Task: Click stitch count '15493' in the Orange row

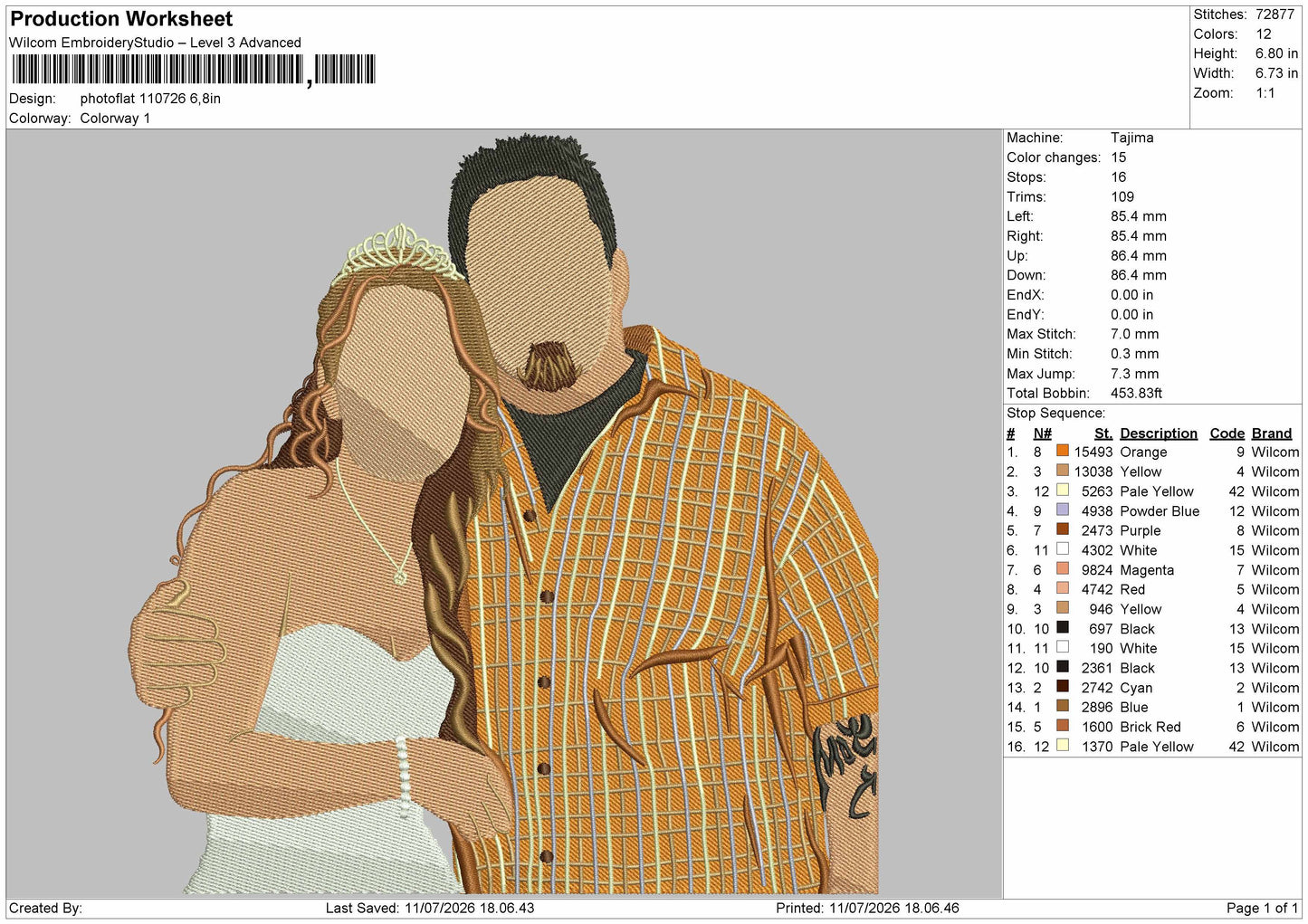Action: [1093, 452]
